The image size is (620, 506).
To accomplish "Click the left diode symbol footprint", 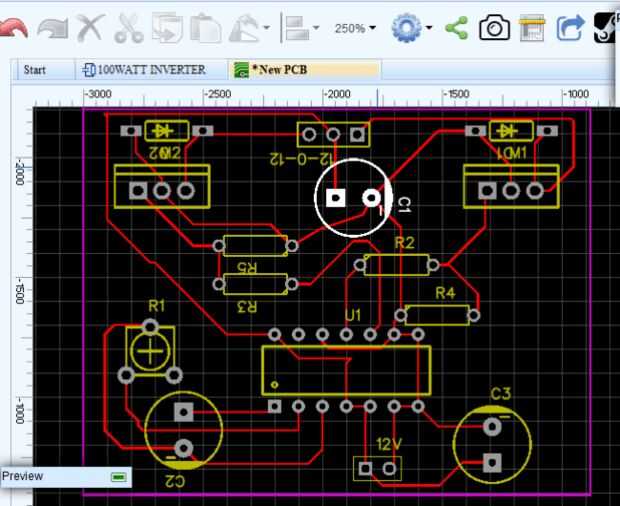I will coord(167,131).
